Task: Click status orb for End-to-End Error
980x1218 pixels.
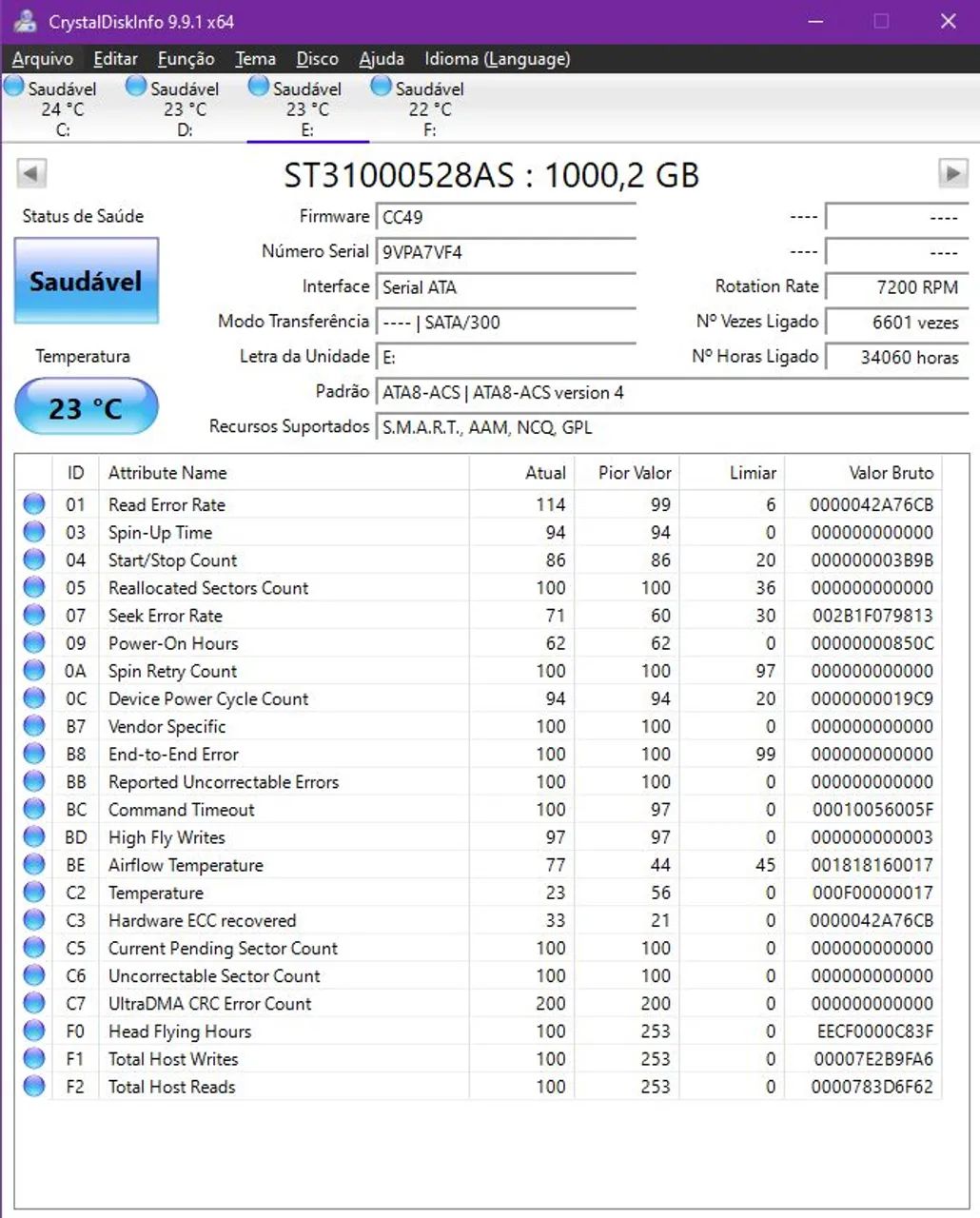Action: [34, 753]
